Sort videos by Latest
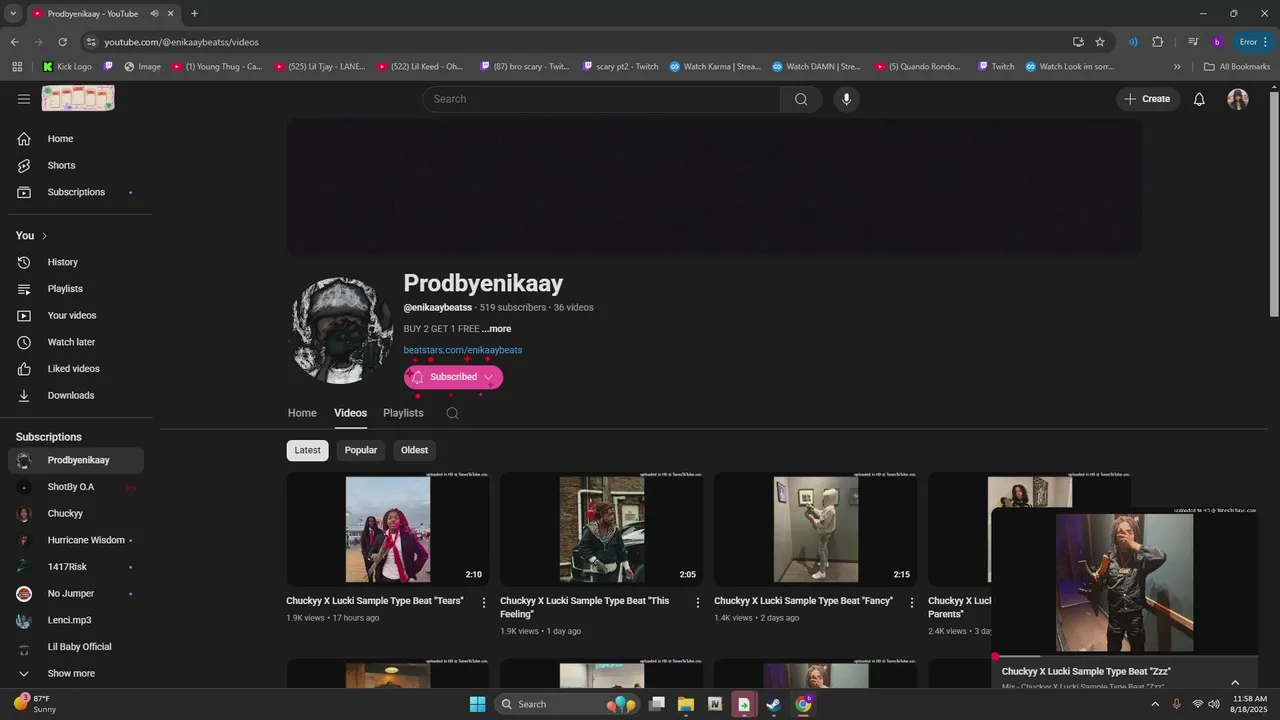Image resolution: width=1280 pixels, height=720 pixels. point(307,450)
